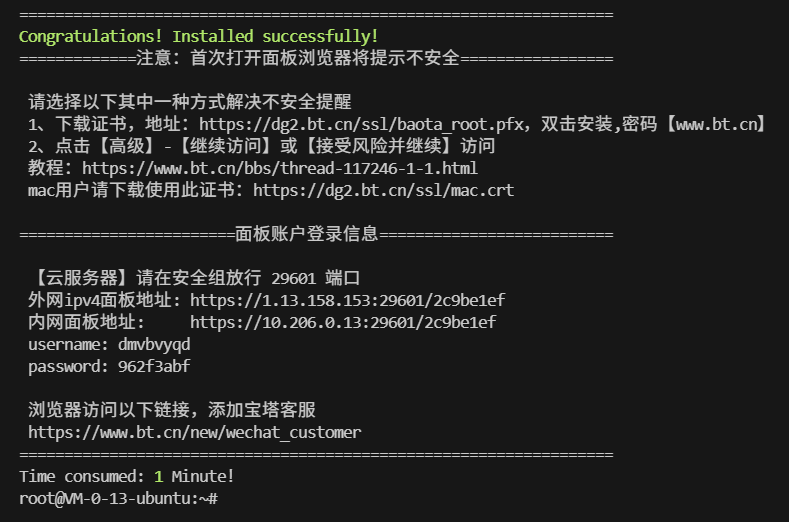Open the bbs thread-117246 tutorial link

pyautogui.click(x=280, y=168)
